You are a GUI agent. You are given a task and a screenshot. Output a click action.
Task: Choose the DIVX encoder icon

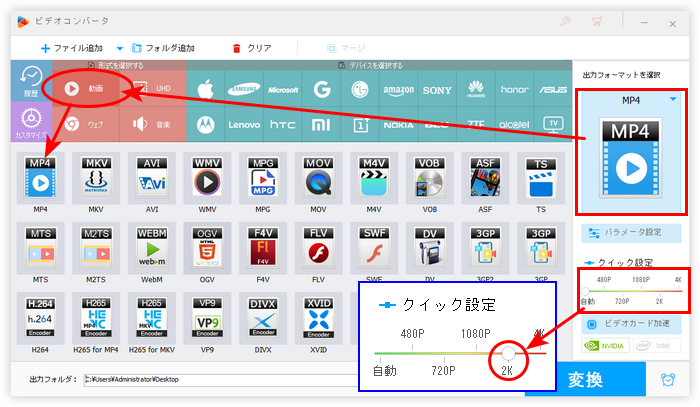263,319
